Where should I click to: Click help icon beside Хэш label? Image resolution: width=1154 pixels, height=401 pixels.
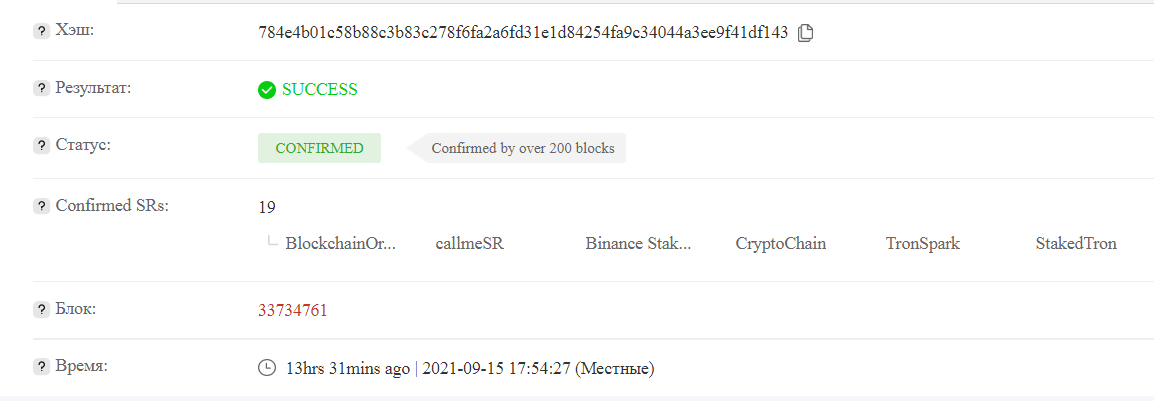point(41,31)
